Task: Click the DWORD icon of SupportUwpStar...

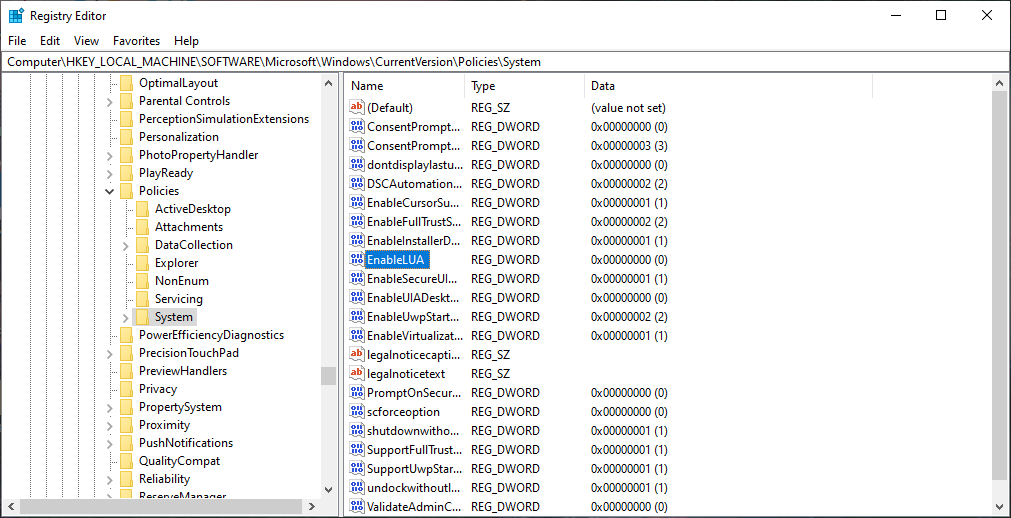Action: 357,468
